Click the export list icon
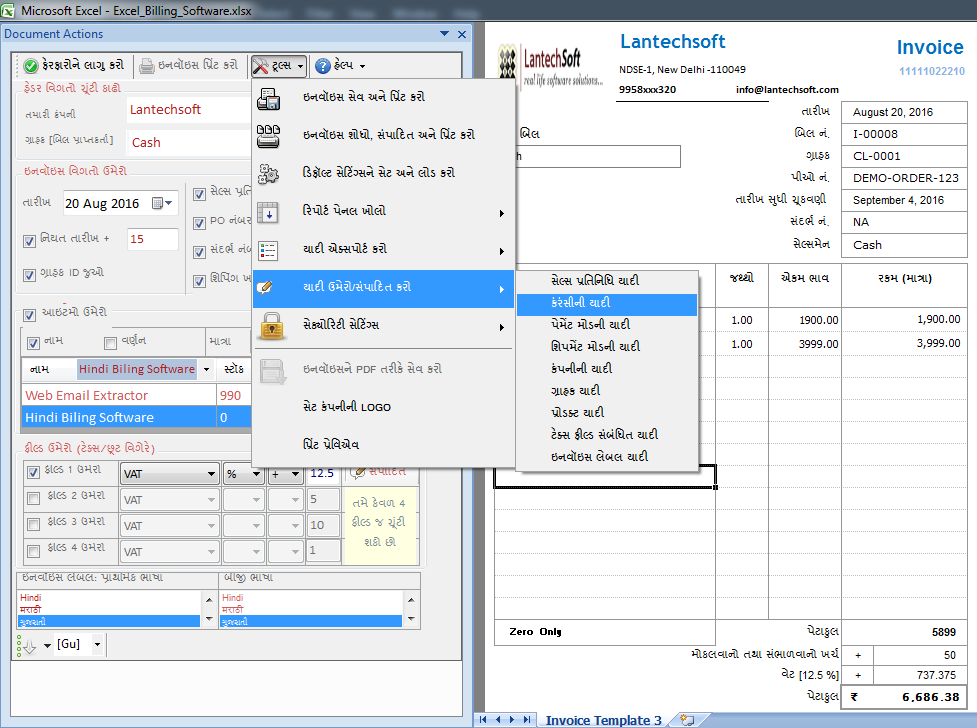This screenshot has width=977, height=728. click(x=269, y=251)
